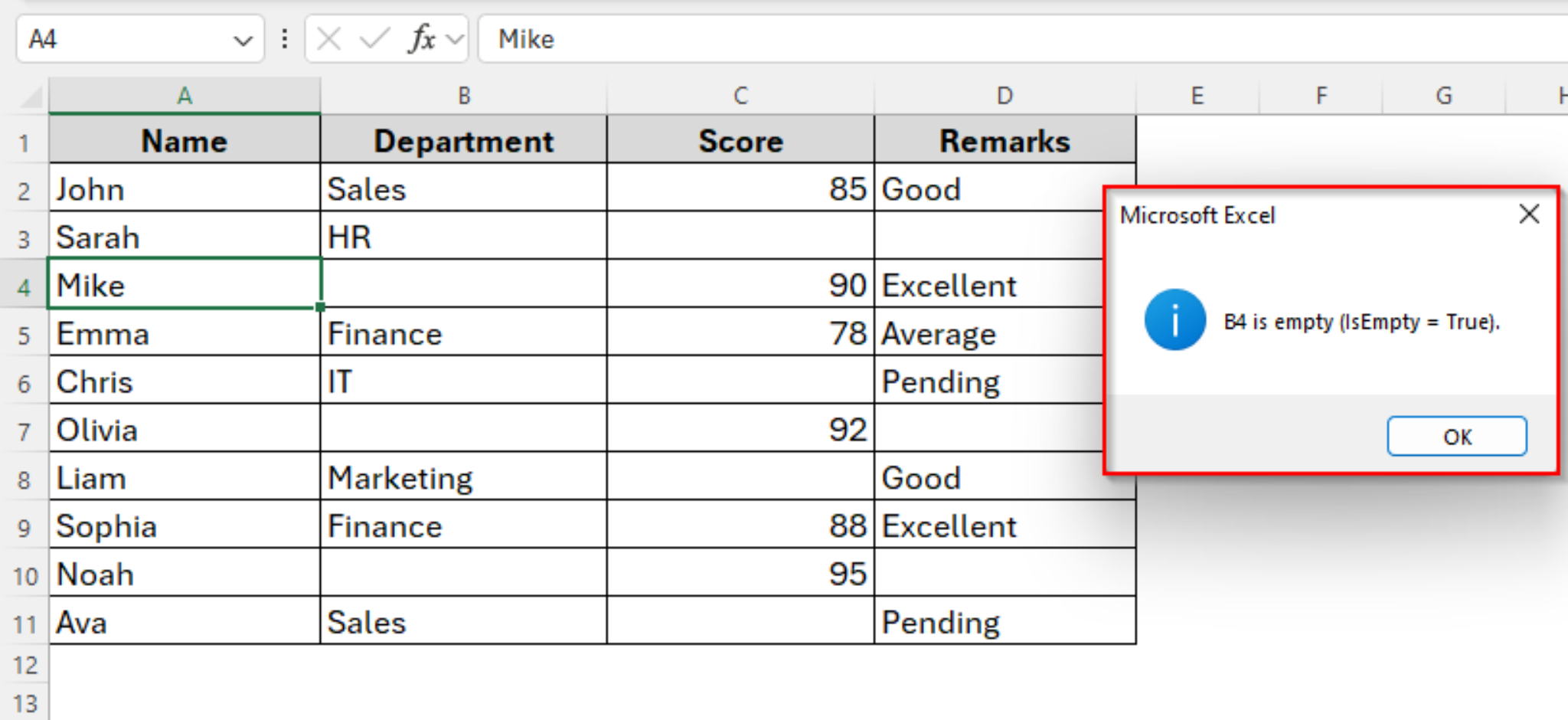1568x720 pixels.
Task: Select column D header
Action: point(1004,96)
